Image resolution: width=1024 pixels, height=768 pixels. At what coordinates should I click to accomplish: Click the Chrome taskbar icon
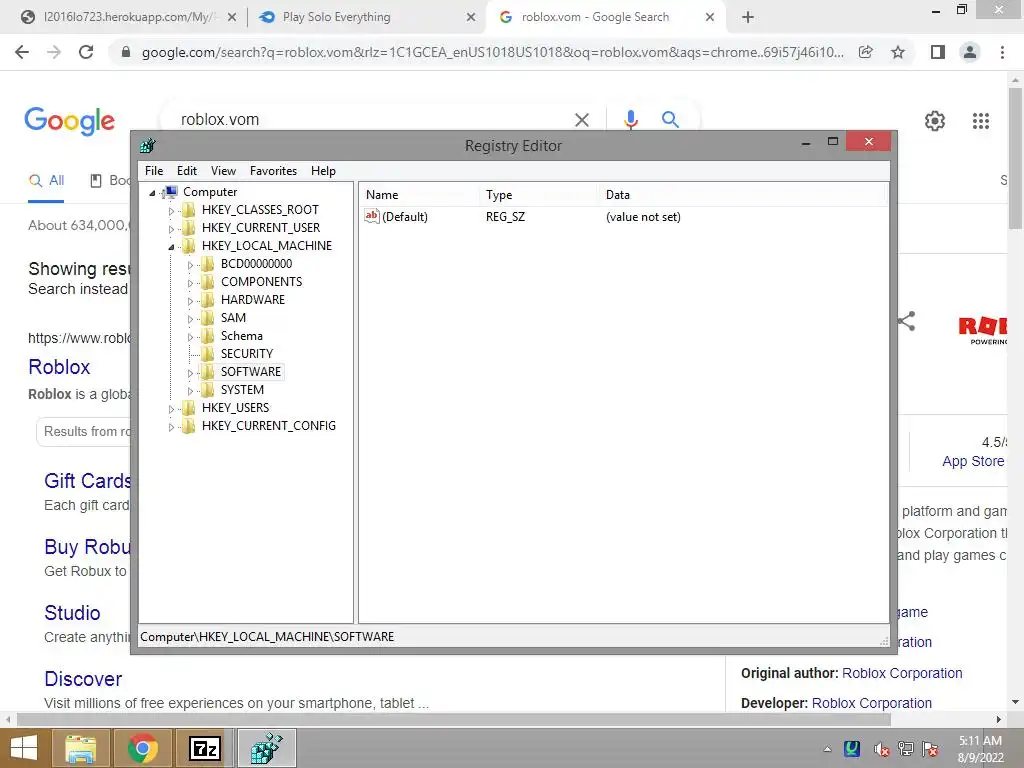click(x=142, y=748)
